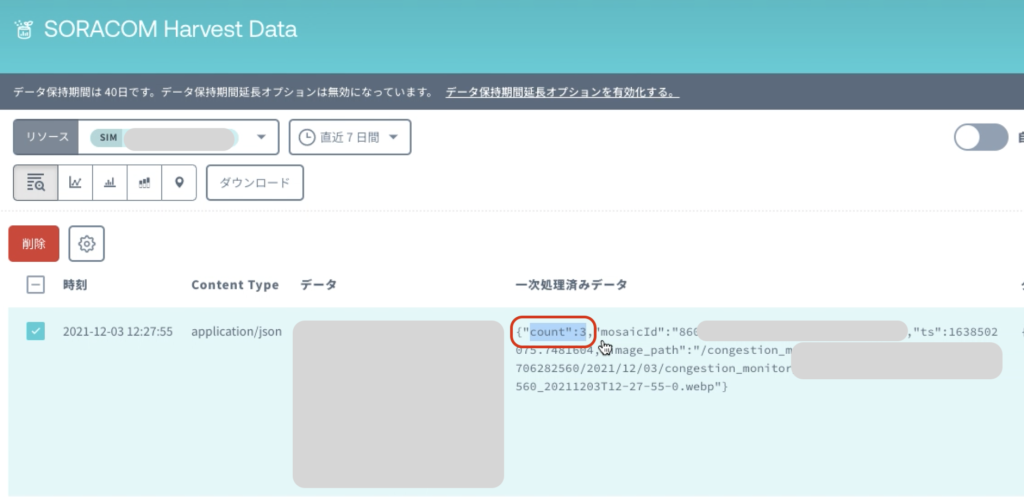Screen dimensions: 1024x497
Task: Click the SORACOM Harvest Data title
Action: [x=170, y=29]
